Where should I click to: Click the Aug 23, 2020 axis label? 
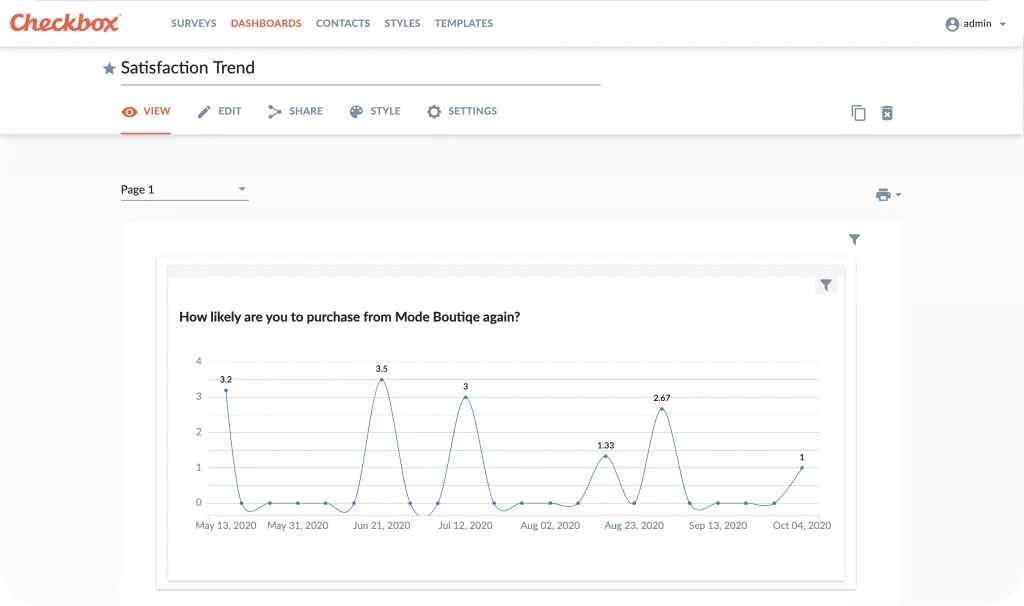click(x=634, y=526)
